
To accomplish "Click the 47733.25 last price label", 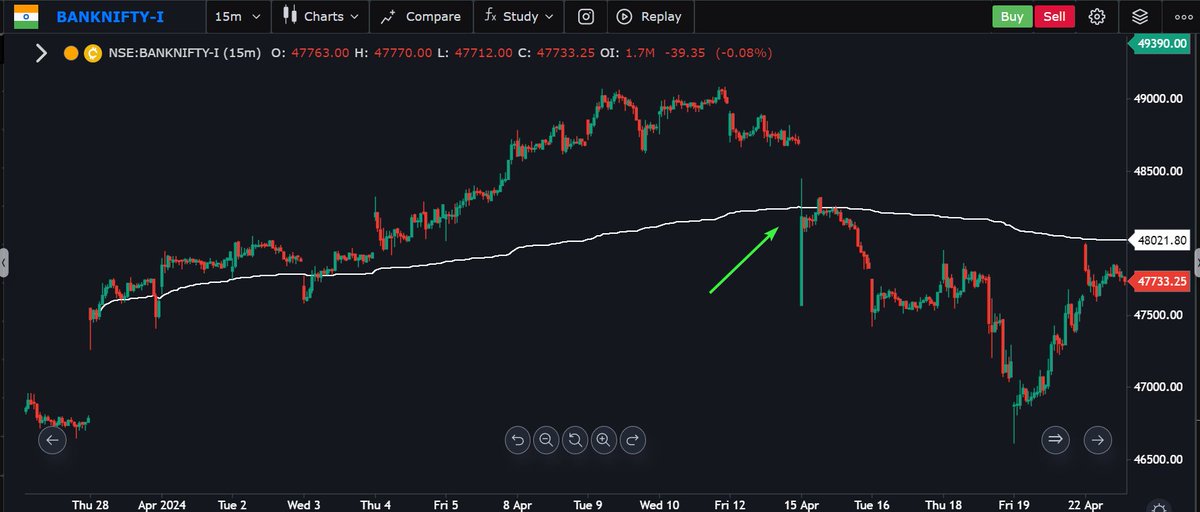I will (x=1162, y=282).
